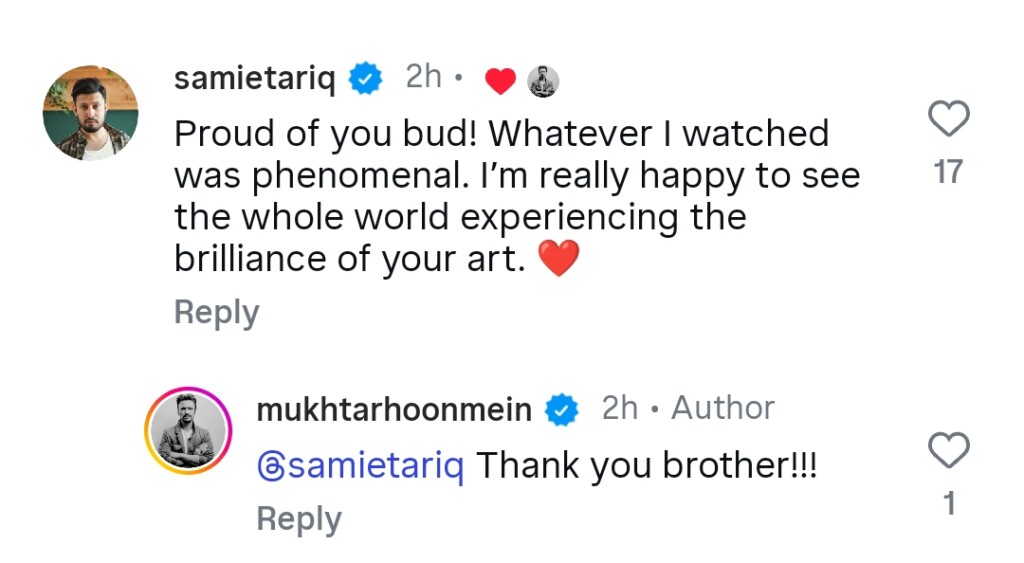Like samietariq's comment with the heart outline
Image resolution: width=1024 pixels, height=563 pixels.
click(948, 119)
